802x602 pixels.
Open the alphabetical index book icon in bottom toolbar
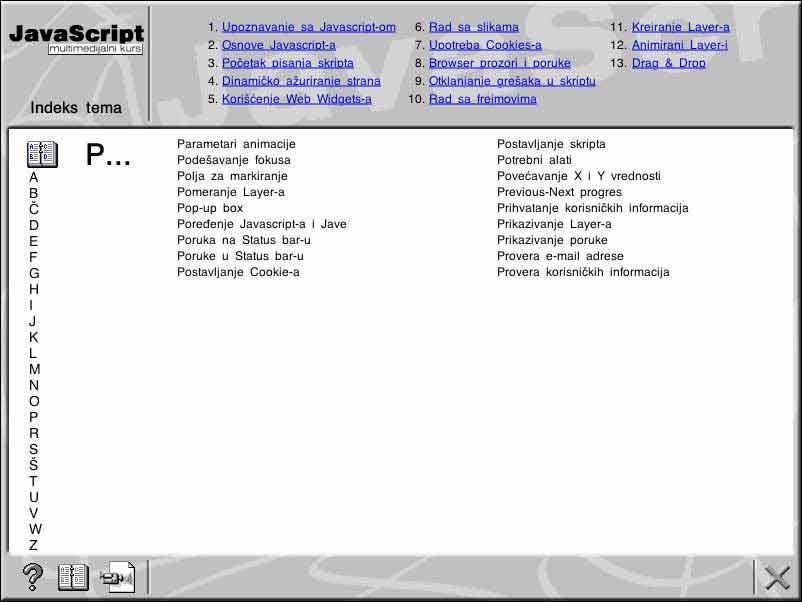click(x=72, y=576)
